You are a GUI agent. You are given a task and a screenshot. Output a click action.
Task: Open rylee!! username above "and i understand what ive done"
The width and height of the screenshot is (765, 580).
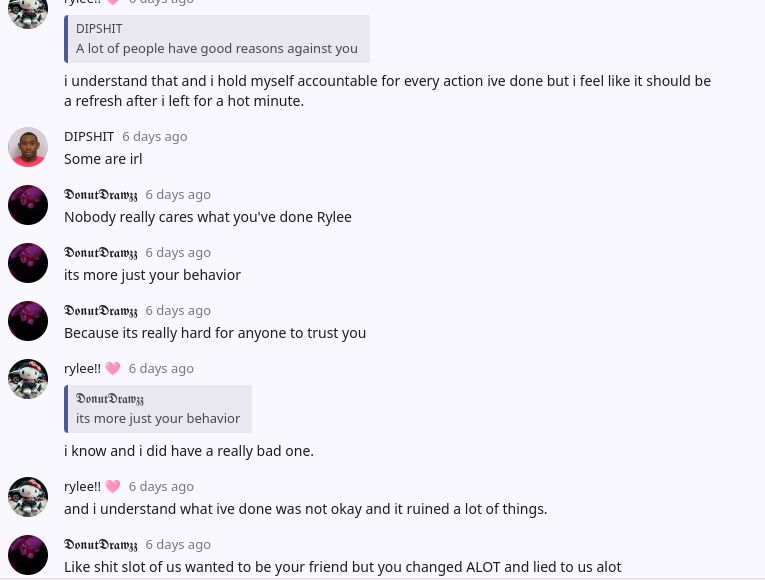coord(83,486)
